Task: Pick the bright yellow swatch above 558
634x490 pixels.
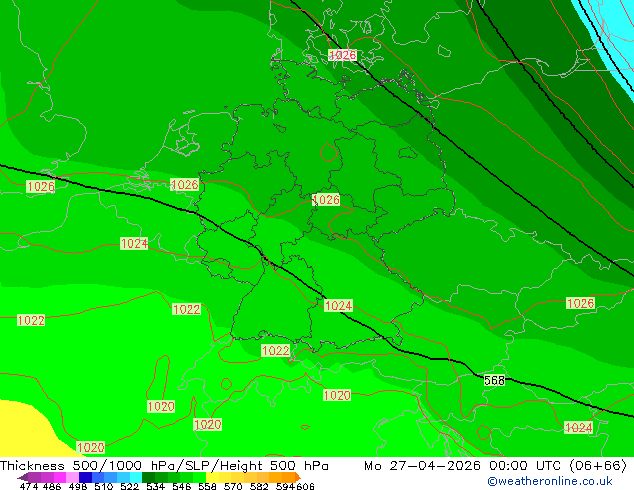Action: (212, 477)
